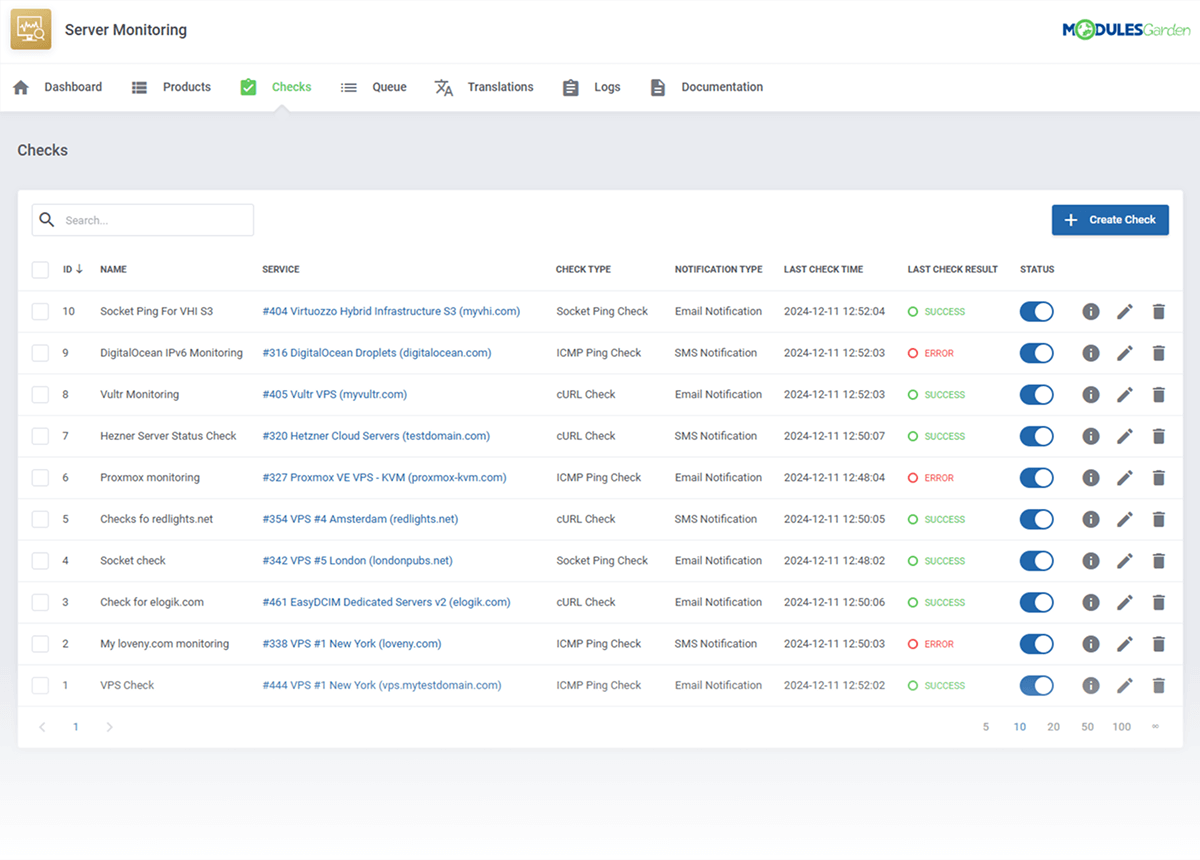Image resolution: width=1200 pixels, height=860 pixels.
Task: Click the ModulesGarden logo
Action: click(x=1126, y=30)
